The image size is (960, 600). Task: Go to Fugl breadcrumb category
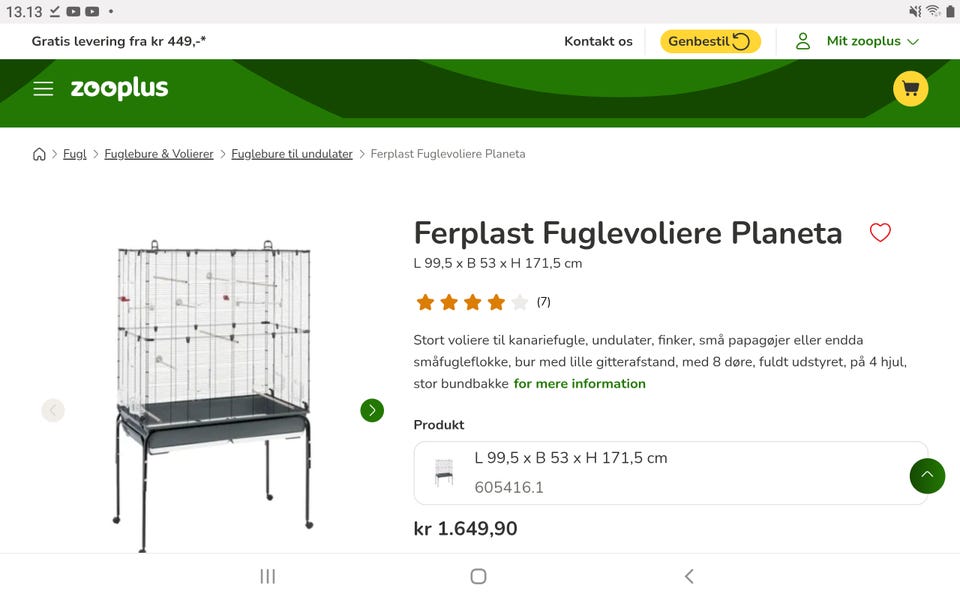point(75,154)
